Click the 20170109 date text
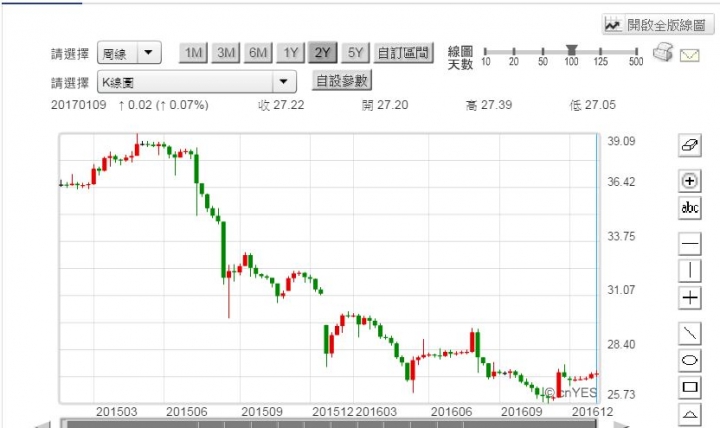The width and height of the screenshot is (720, 428). [x=79, y=105]
